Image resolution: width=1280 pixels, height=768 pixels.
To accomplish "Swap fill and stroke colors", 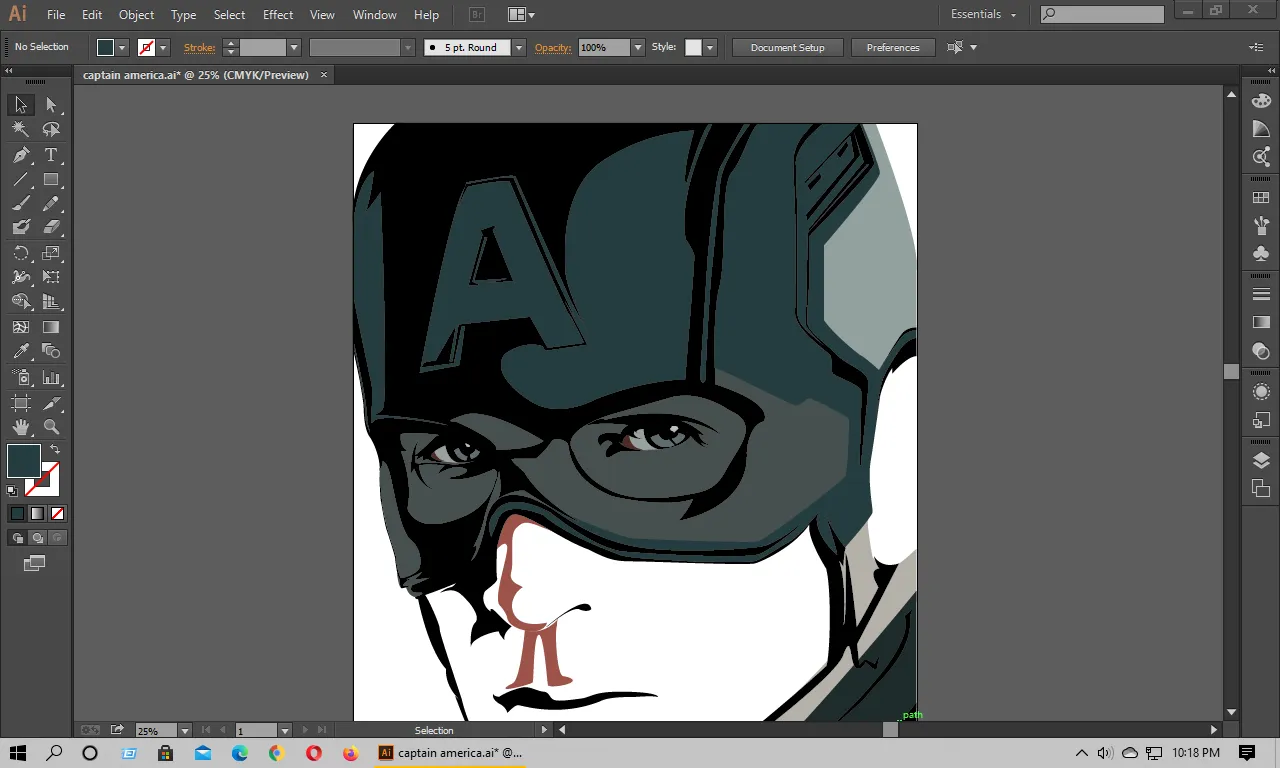I will click(x=55, y=450).
